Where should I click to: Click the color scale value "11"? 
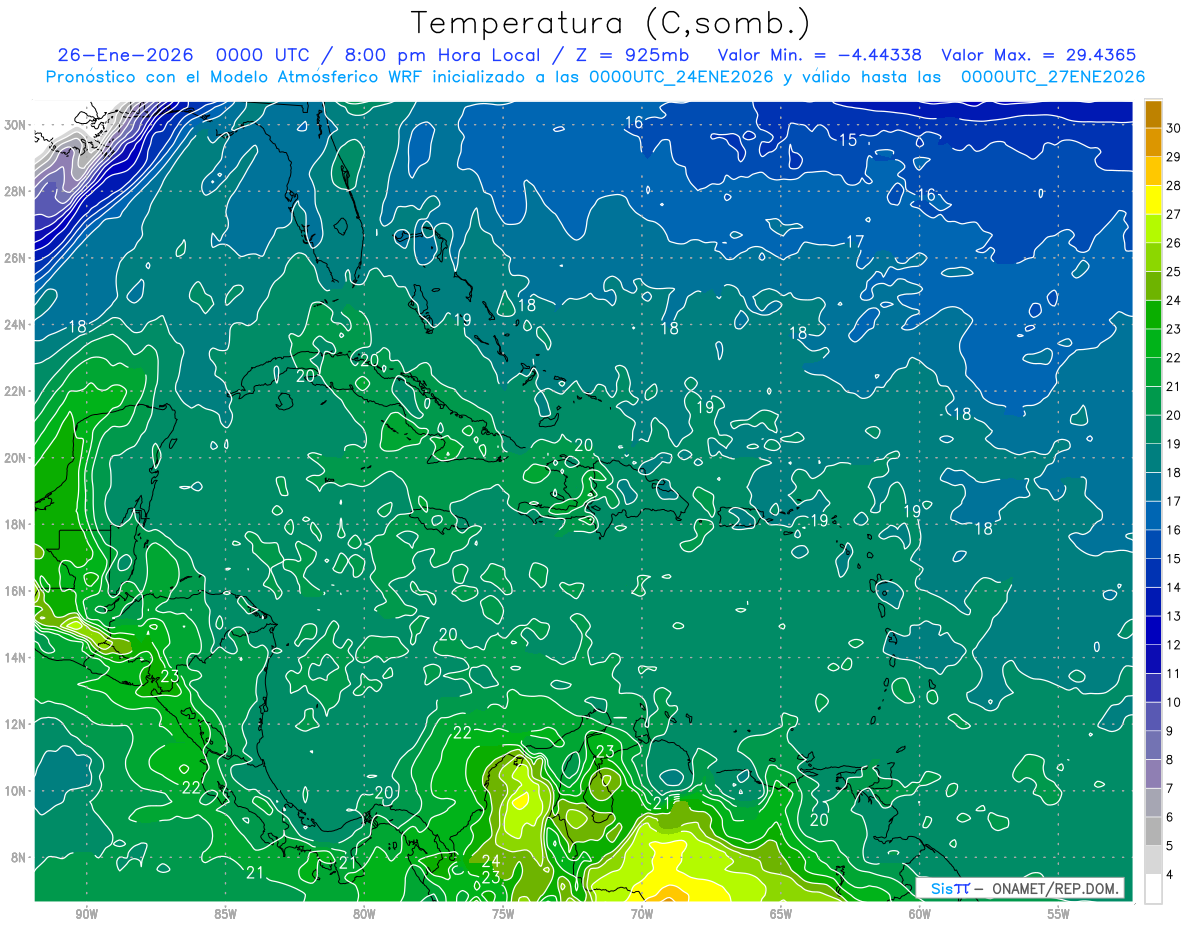click(x=1174, y=673)
